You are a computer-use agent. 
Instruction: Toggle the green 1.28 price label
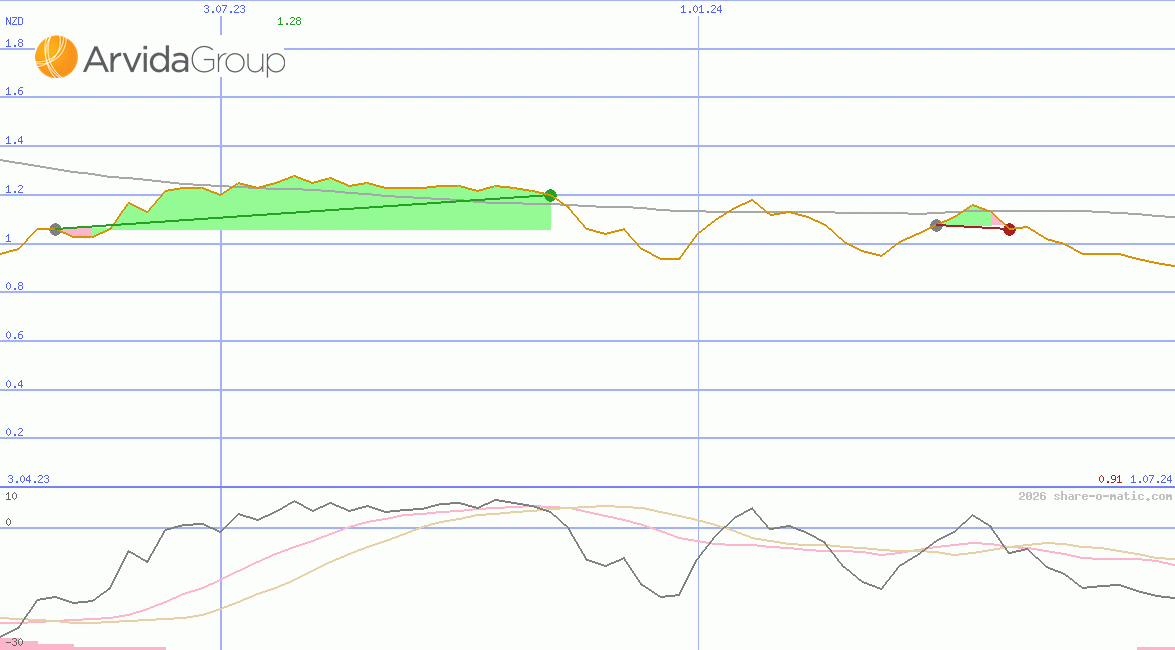click(288, 20)
